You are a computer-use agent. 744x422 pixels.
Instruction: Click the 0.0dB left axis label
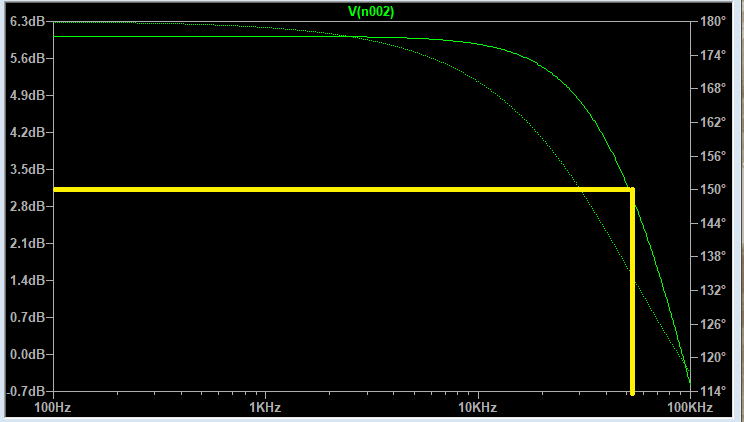(28, 354)
